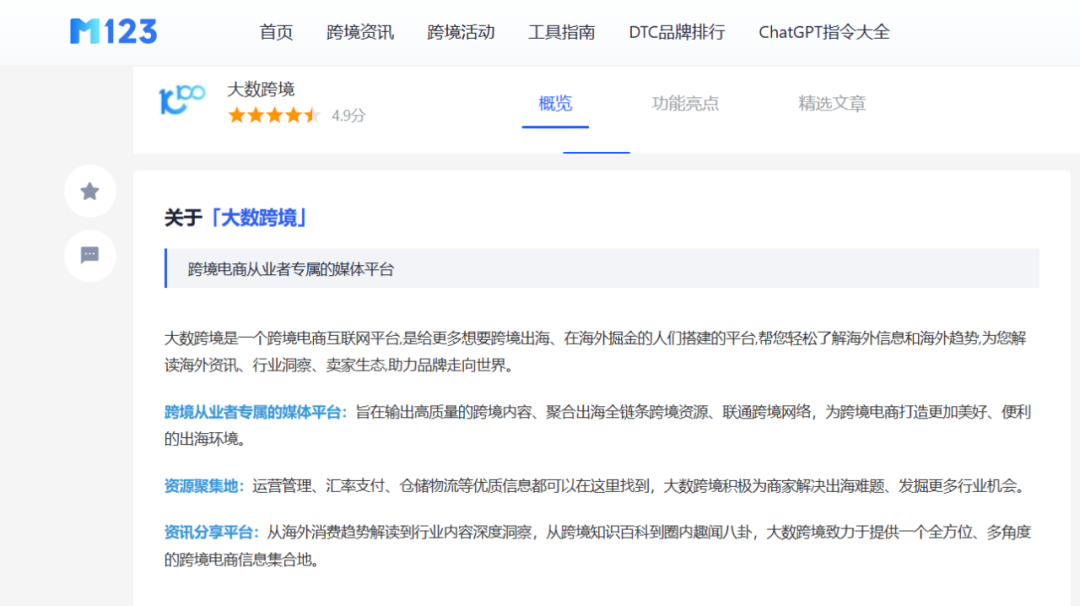Click the 大数跨境 title next to logo

(261, 89)
